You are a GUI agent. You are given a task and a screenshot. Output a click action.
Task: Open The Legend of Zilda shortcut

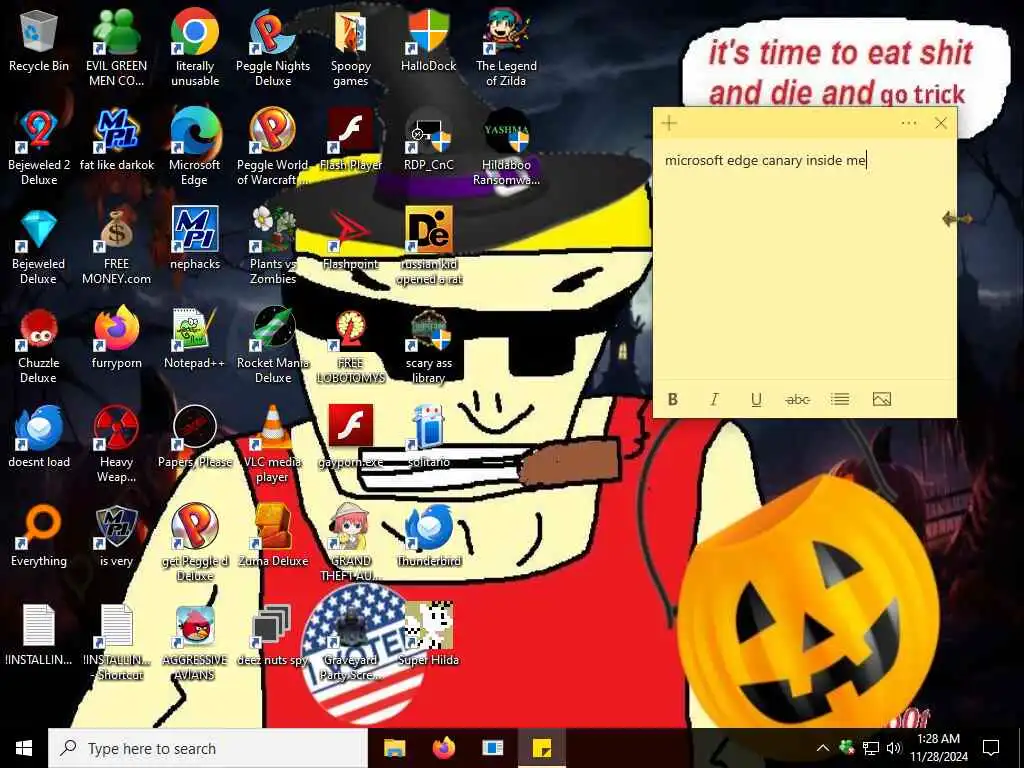click(506, 48)
